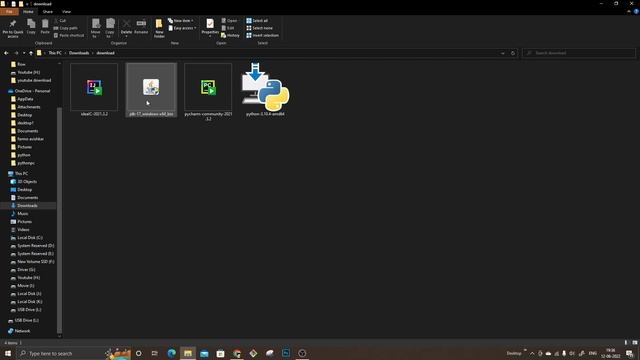Screen dimensions: 640x360
Task: Select Network in navigation pane
Action: pyautogui.click(x=22, y=331)
